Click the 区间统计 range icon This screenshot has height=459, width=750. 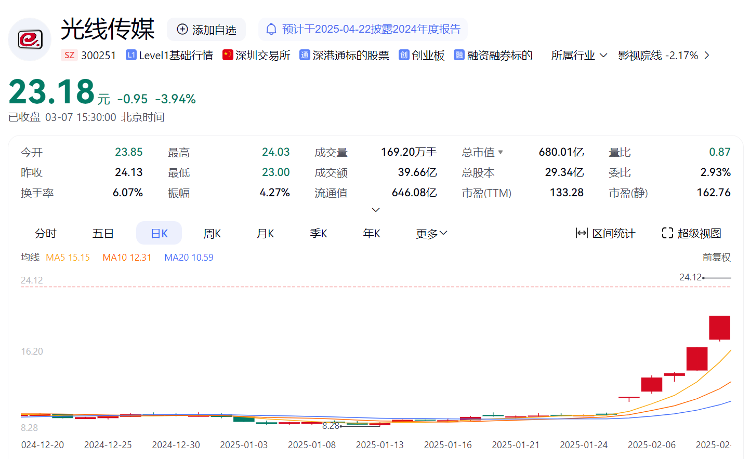pyautogui.click(x=582, y=233)
